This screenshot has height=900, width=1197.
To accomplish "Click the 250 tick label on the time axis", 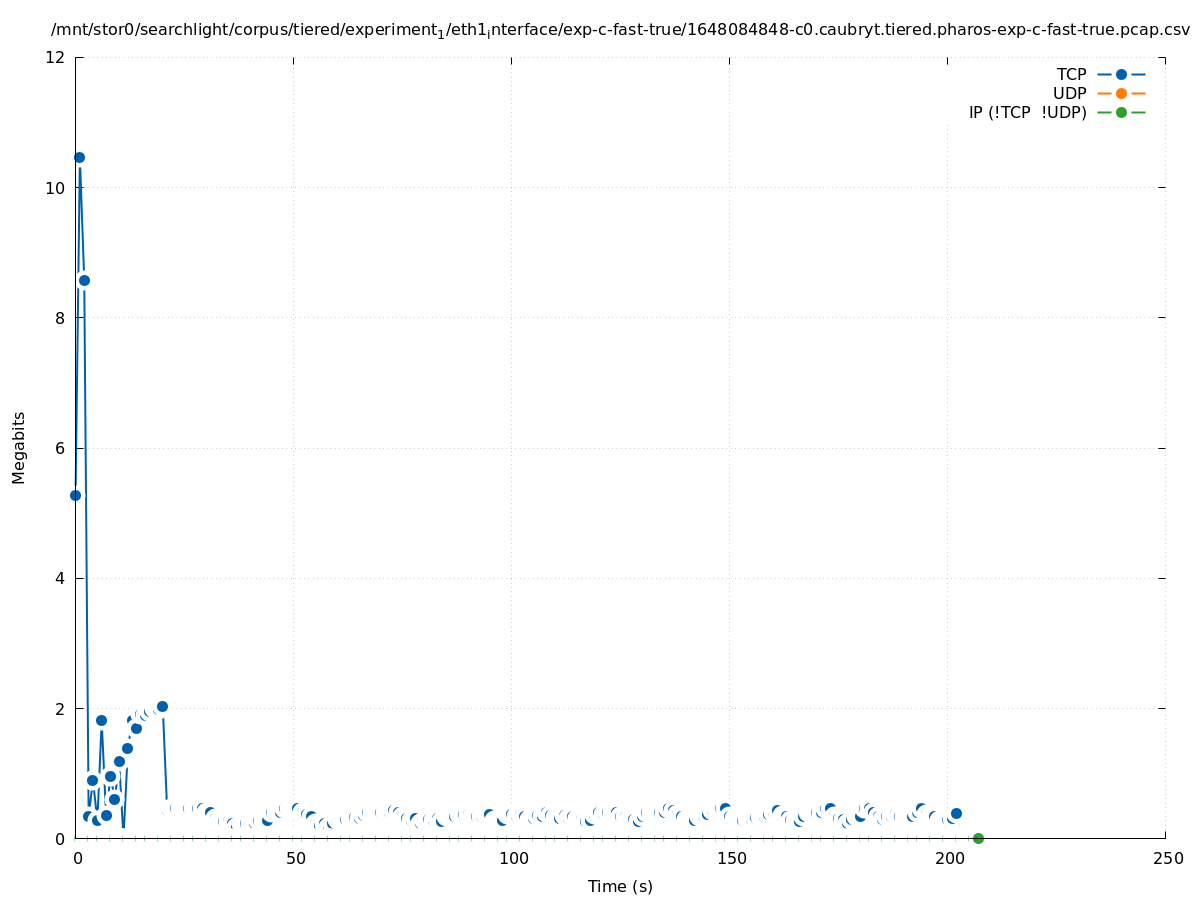I will 1166,858.
